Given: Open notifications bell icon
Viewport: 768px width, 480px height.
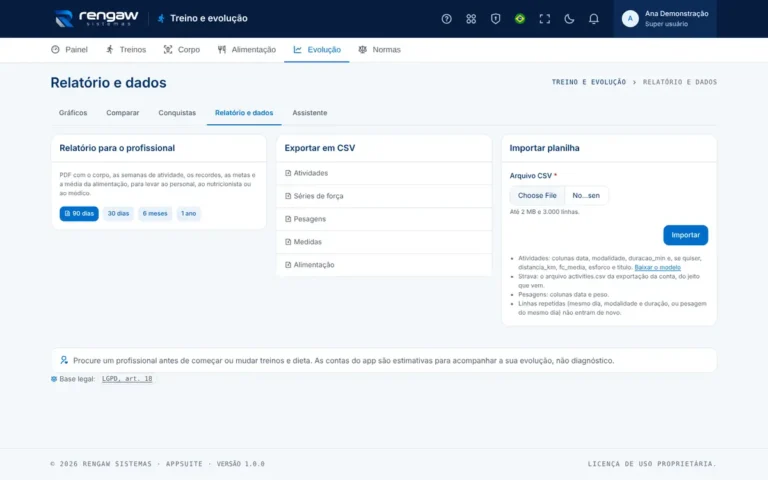Looking at the screenshot, I should pos(593,19).
